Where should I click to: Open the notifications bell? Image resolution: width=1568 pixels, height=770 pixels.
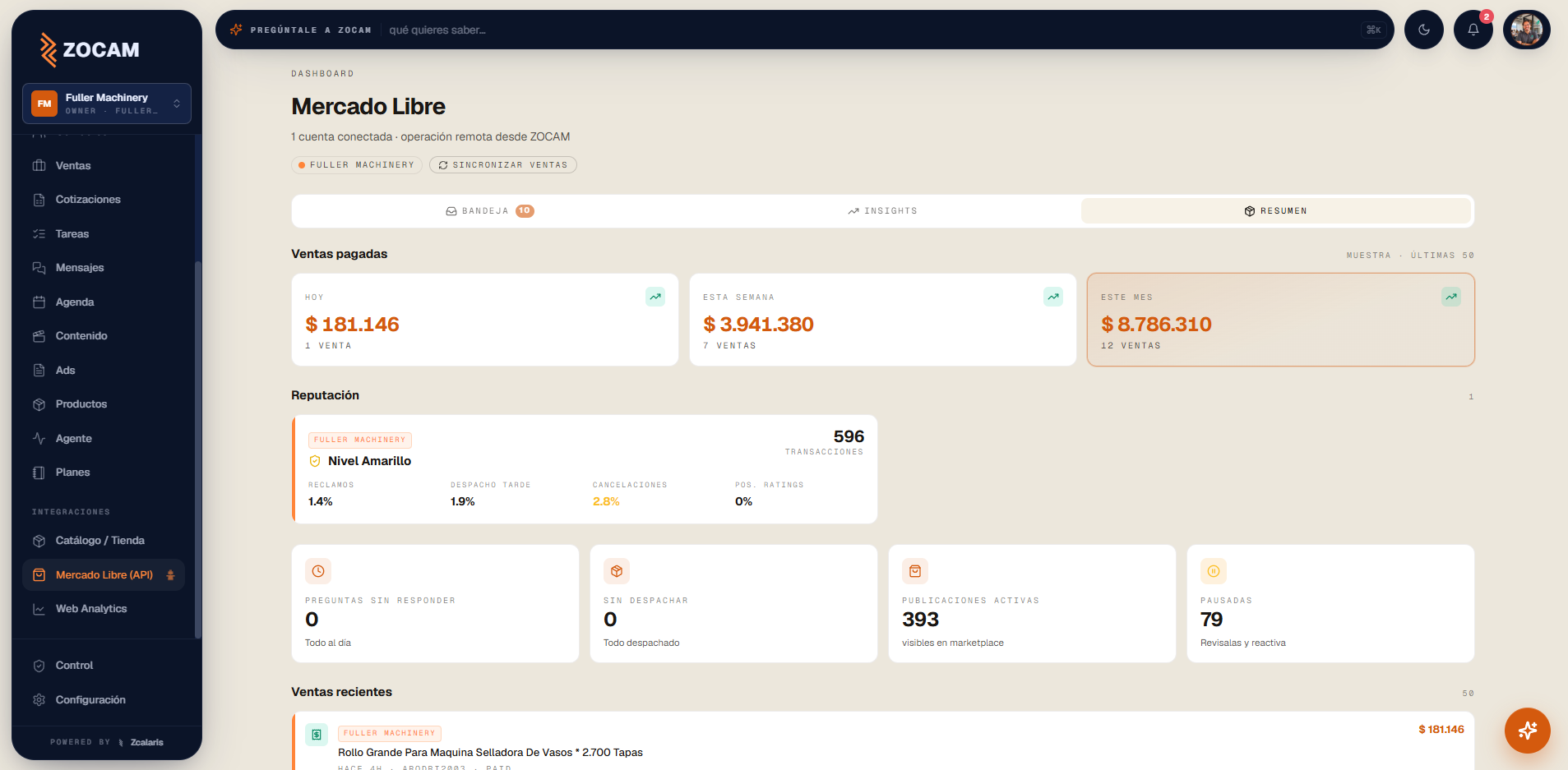click(x=1473, y=30)
